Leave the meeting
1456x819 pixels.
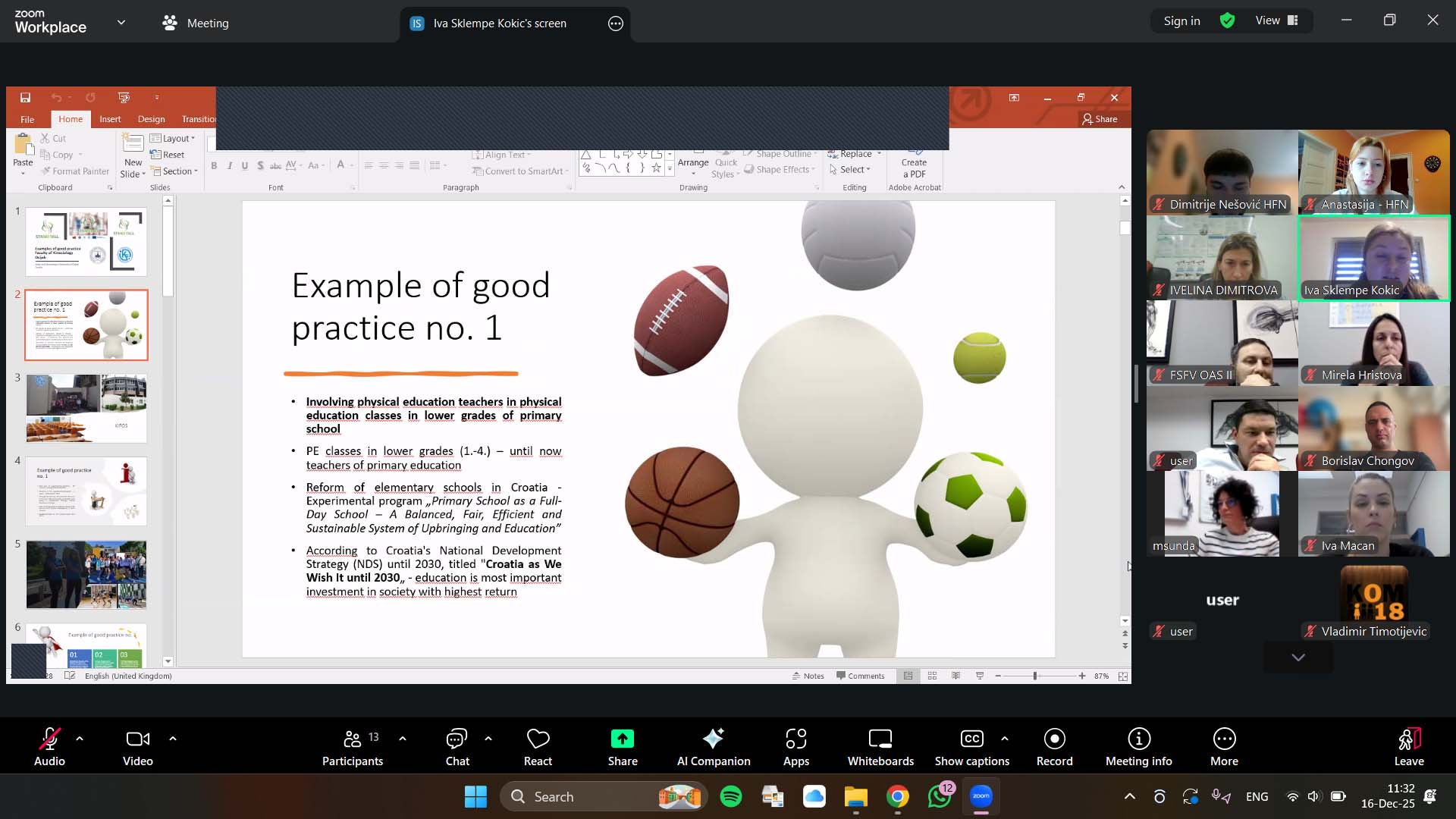(x=1408, y=747)
